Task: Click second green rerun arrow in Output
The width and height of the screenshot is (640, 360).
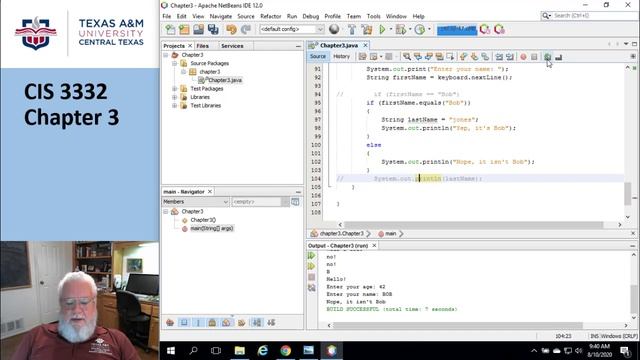Action: tap(311, 266)
